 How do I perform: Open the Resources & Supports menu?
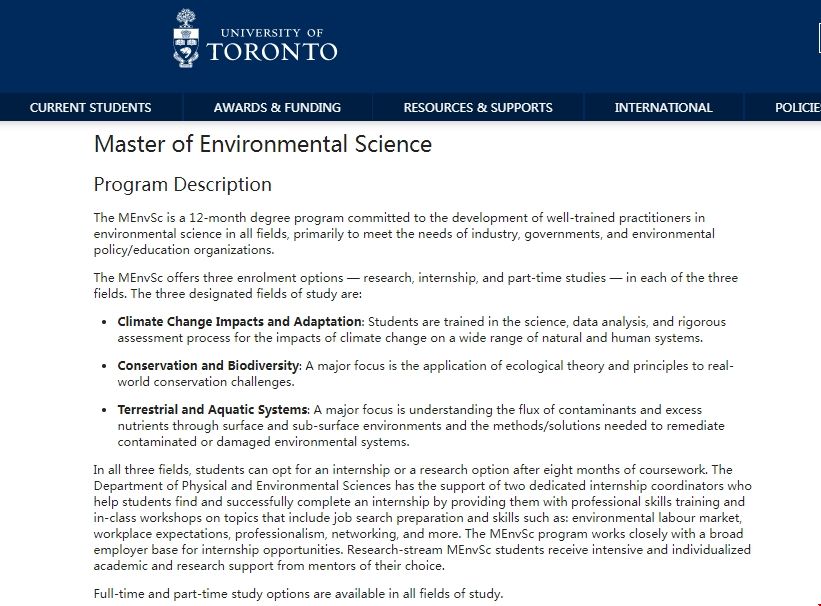click(x=478, y=107)
